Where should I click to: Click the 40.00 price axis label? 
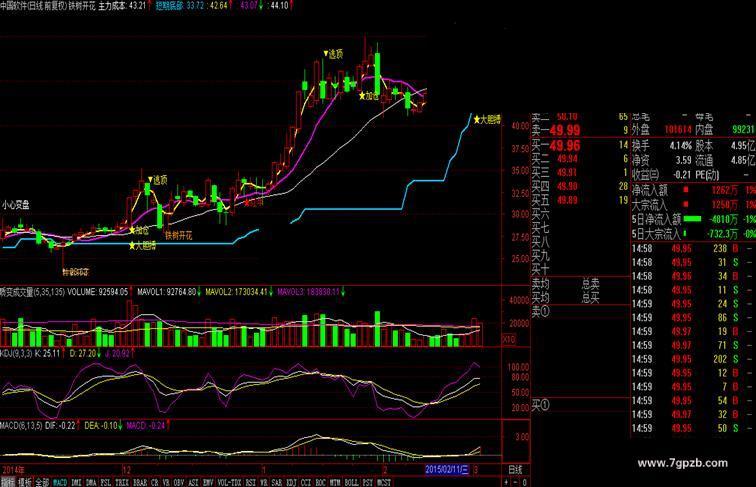tap(520, 126)
